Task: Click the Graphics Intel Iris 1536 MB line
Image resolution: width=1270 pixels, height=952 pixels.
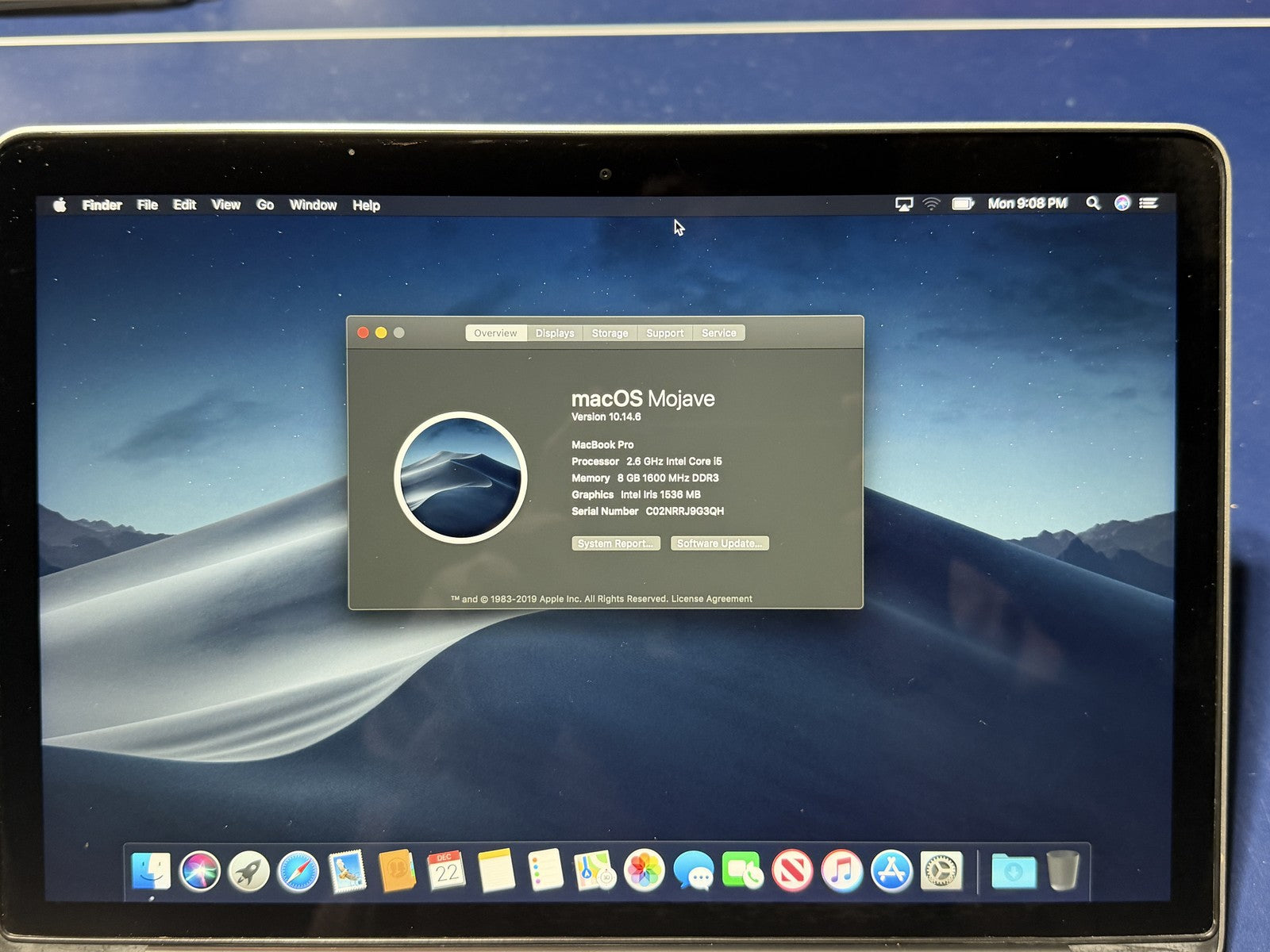Action: point(637,495)
